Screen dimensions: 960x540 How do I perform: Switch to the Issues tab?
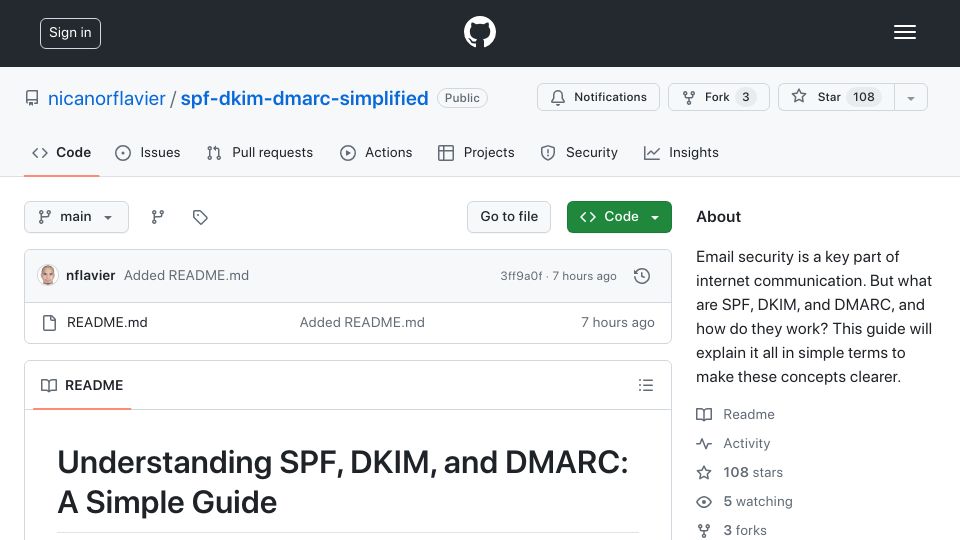[x=148, y=152]
